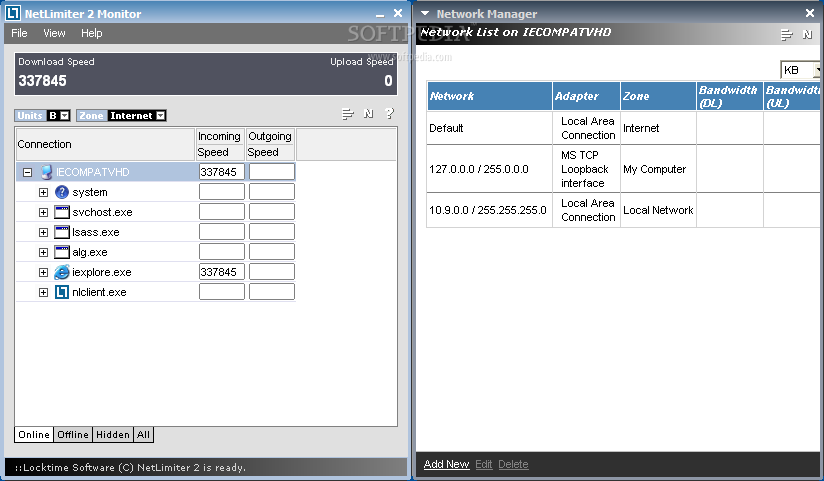Click the alg.exe window icon

62,252
